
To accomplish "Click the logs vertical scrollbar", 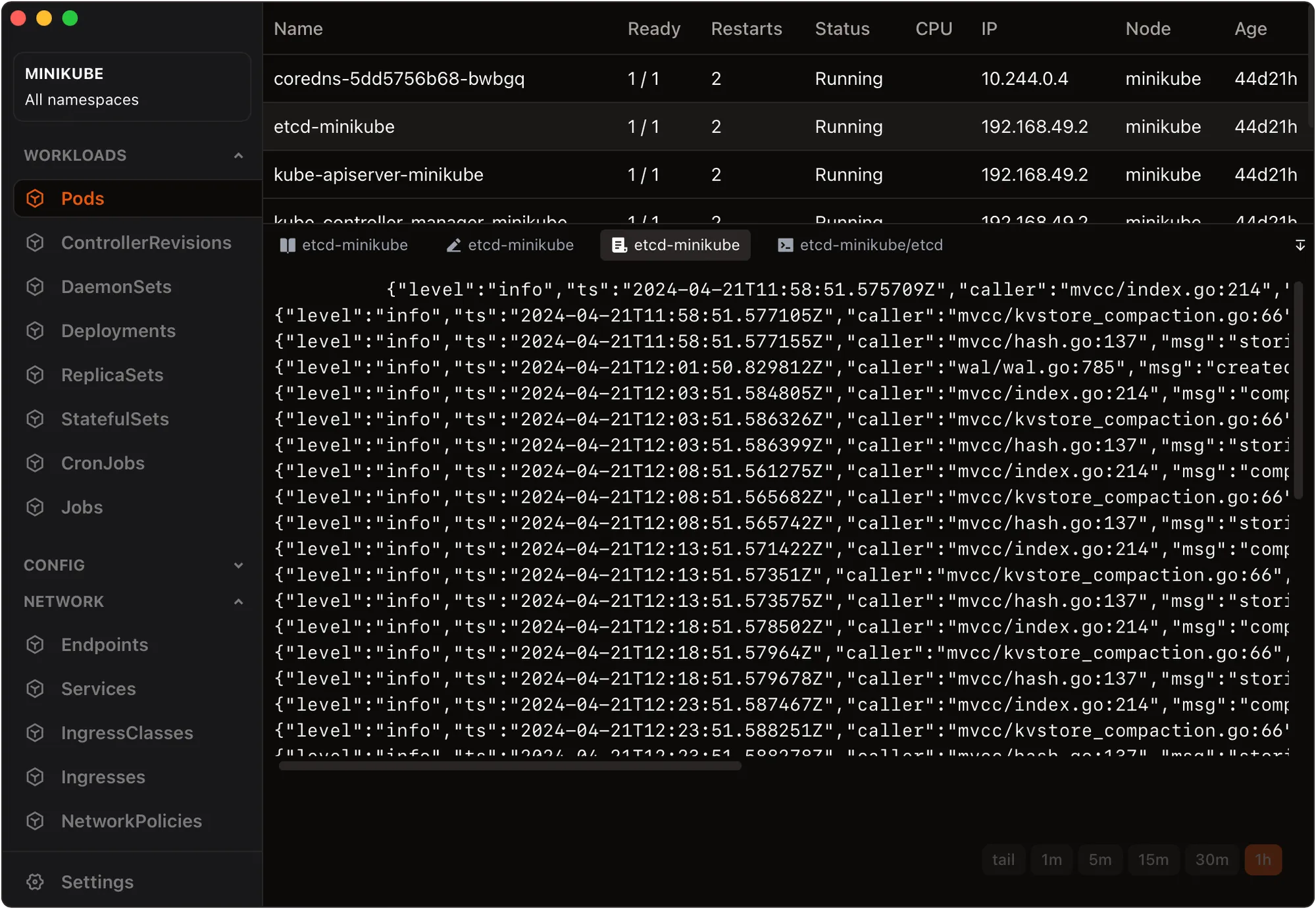I will [1298, 390].
